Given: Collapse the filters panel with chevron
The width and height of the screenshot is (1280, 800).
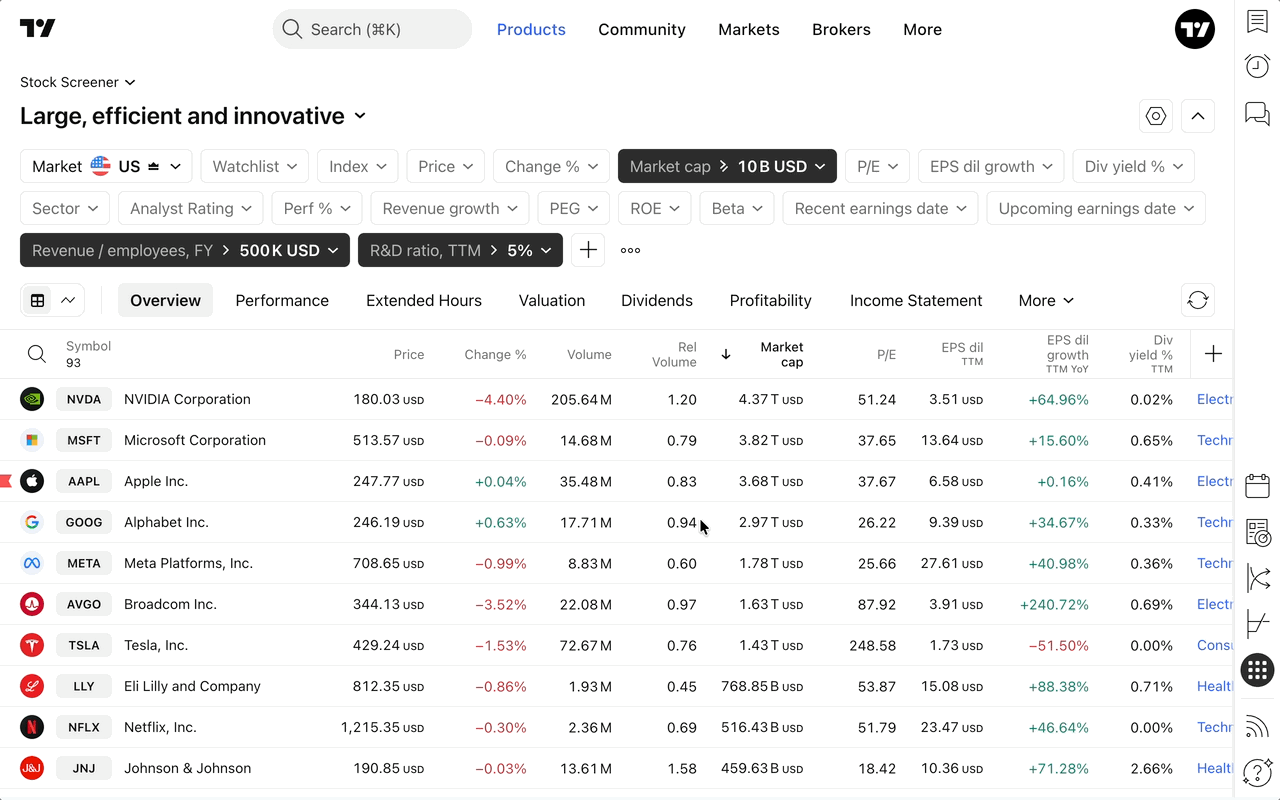Looking at the screenshot, I should pos(1198,116).
